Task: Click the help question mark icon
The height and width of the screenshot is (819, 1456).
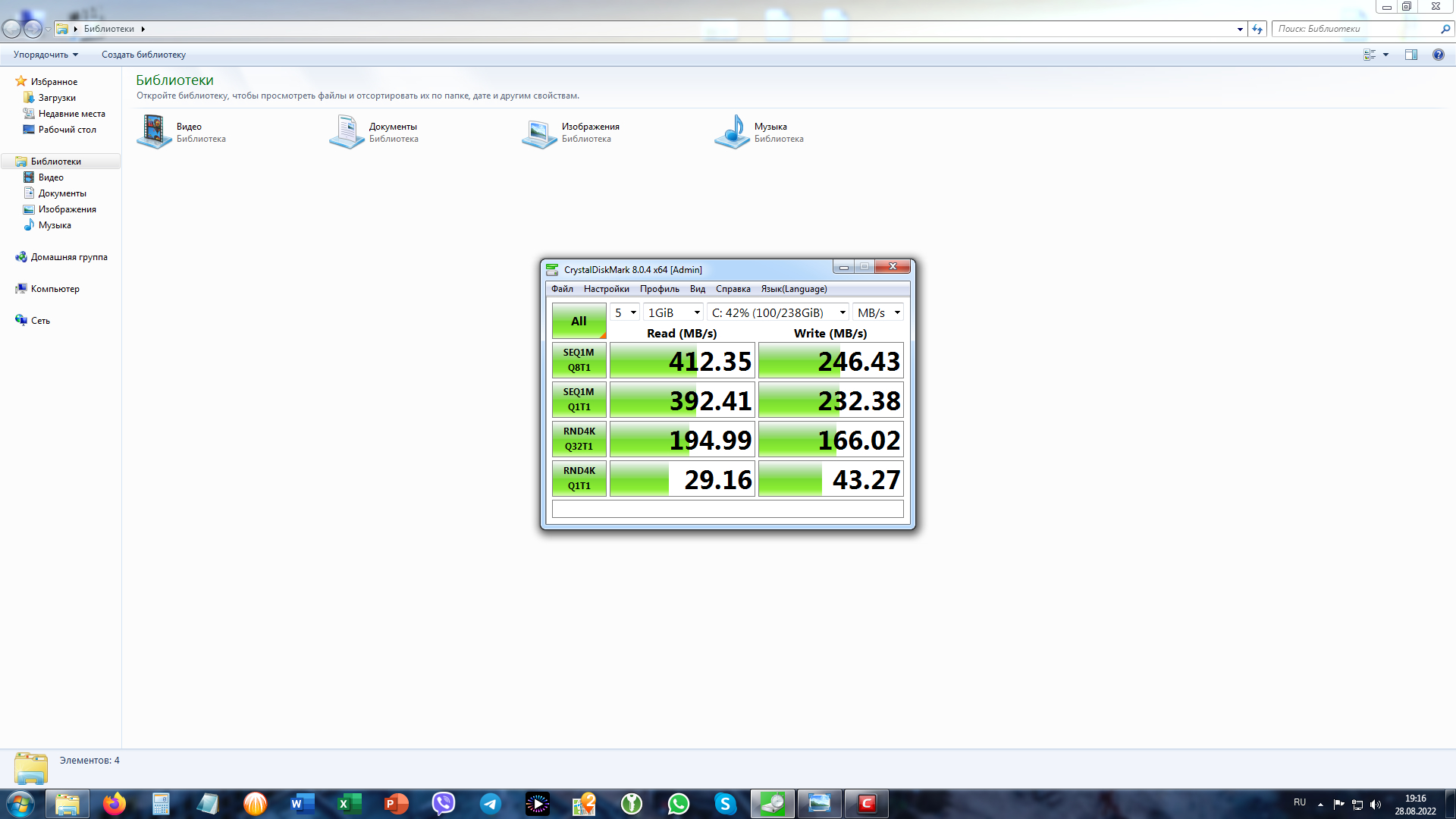Action: point(1438,55)
